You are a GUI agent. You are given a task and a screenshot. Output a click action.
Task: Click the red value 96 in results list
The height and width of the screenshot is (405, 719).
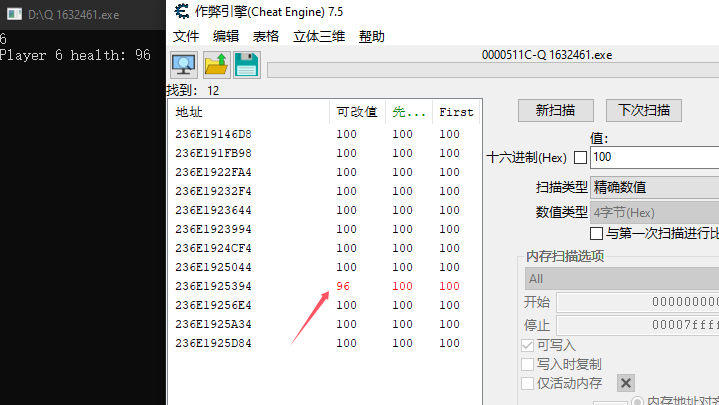(343, 286)
